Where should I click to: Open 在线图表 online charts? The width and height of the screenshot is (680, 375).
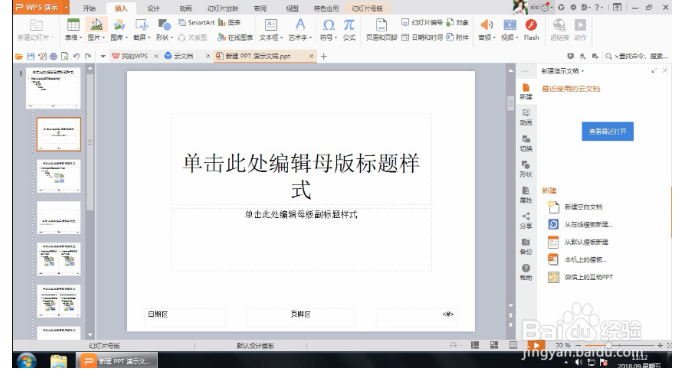[235, 38]
